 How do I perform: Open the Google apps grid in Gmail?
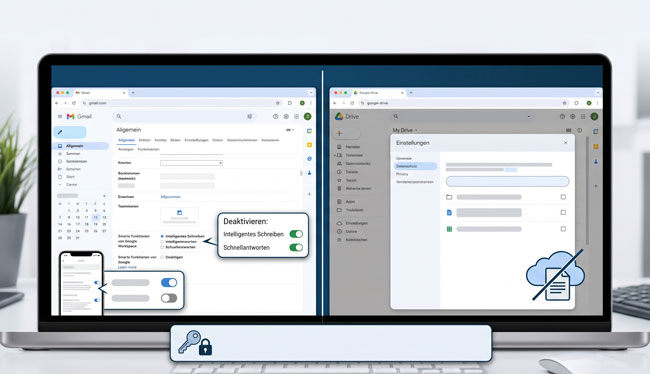pyautogui.click(x=296, y=117)
